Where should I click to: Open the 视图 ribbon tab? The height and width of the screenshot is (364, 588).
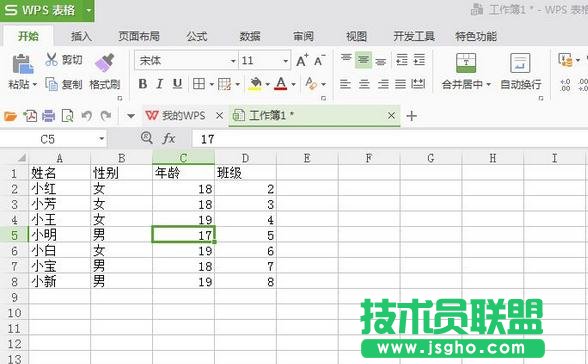356,36
